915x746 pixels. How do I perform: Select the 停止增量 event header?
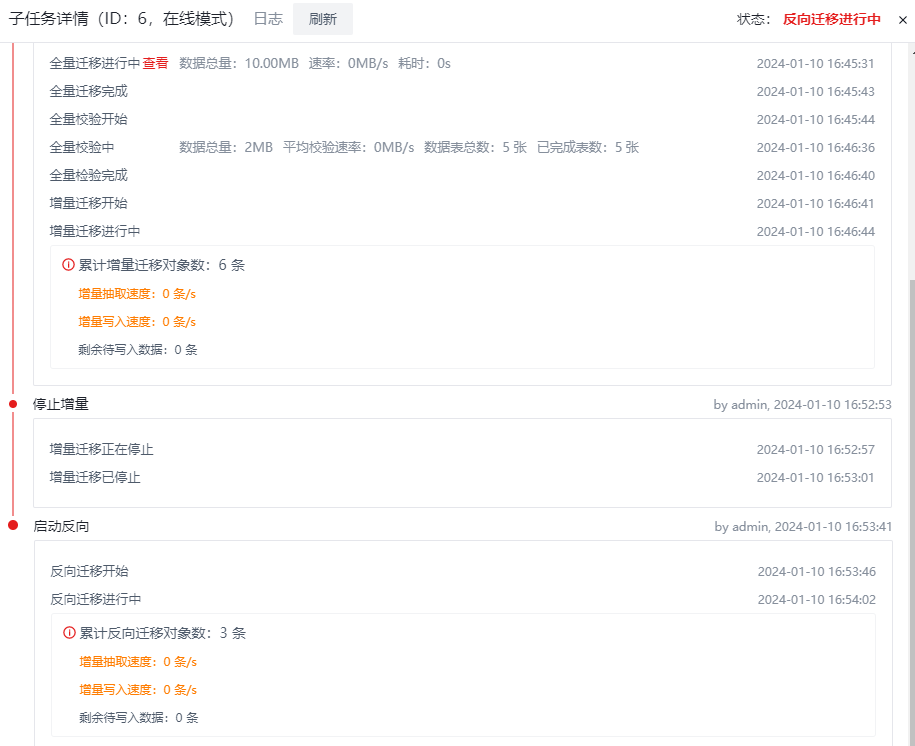point(62,404)
